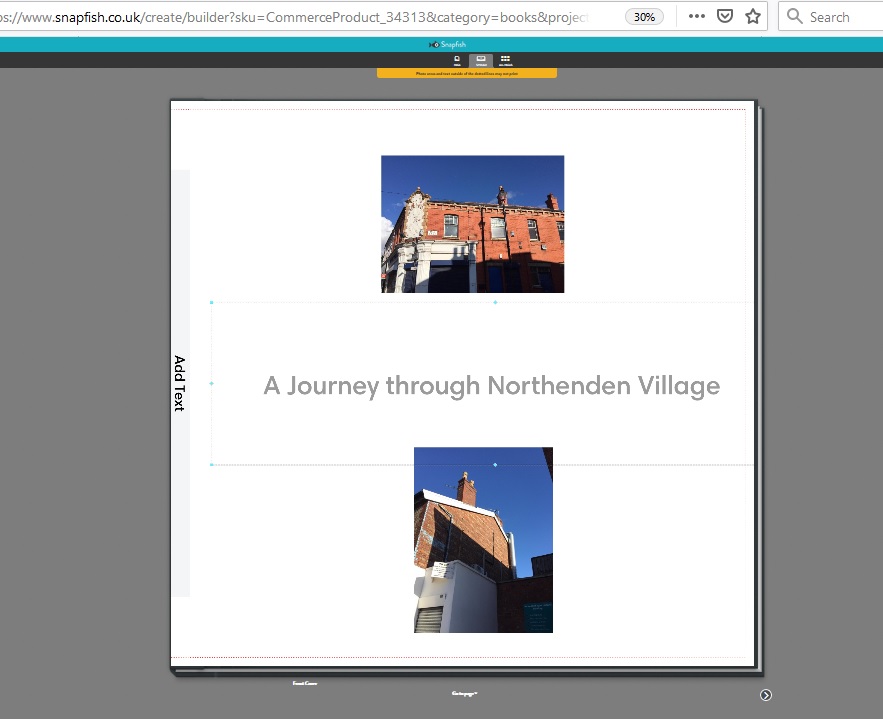Click the Front Cover label
This screenshot has height=719, width=883.
click(x=305, y=683)
